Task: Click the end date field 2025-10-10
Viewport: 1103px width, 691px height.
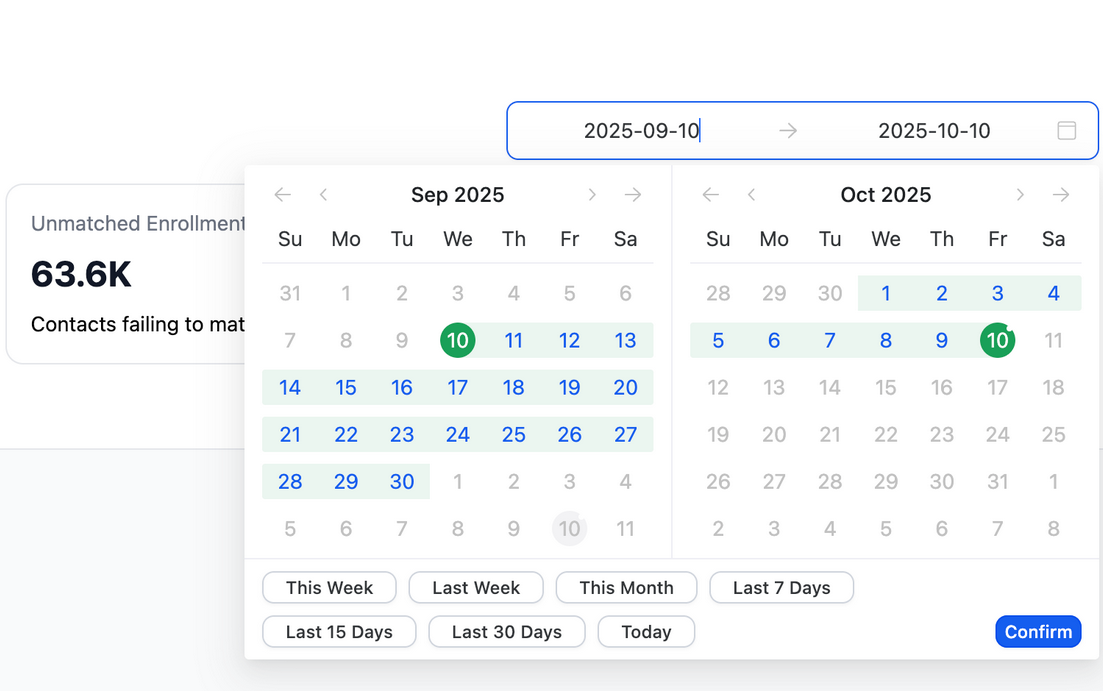Action: click(x=934, y=131)
